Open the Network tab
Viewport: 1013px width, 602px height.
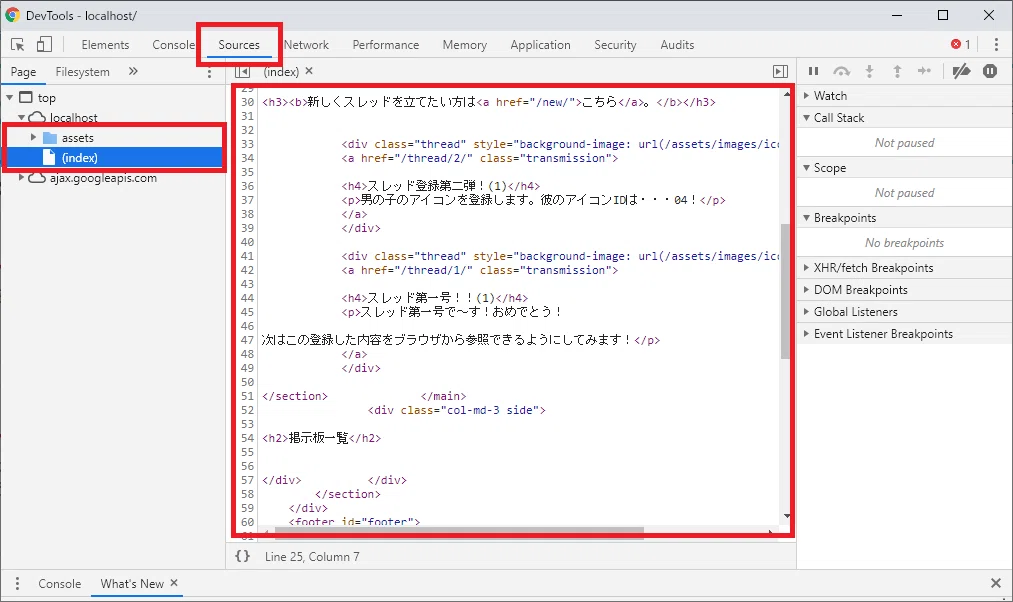coord(306,45)
